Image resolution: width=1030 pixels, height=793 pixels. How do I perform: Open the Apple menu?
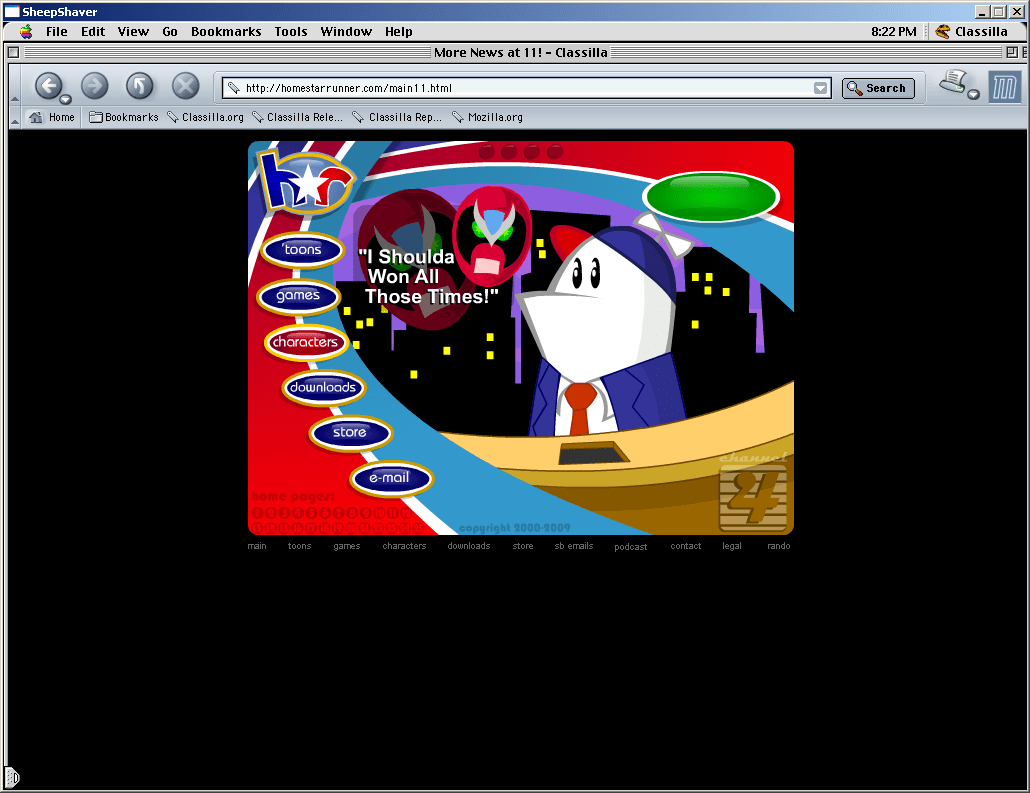26,32
